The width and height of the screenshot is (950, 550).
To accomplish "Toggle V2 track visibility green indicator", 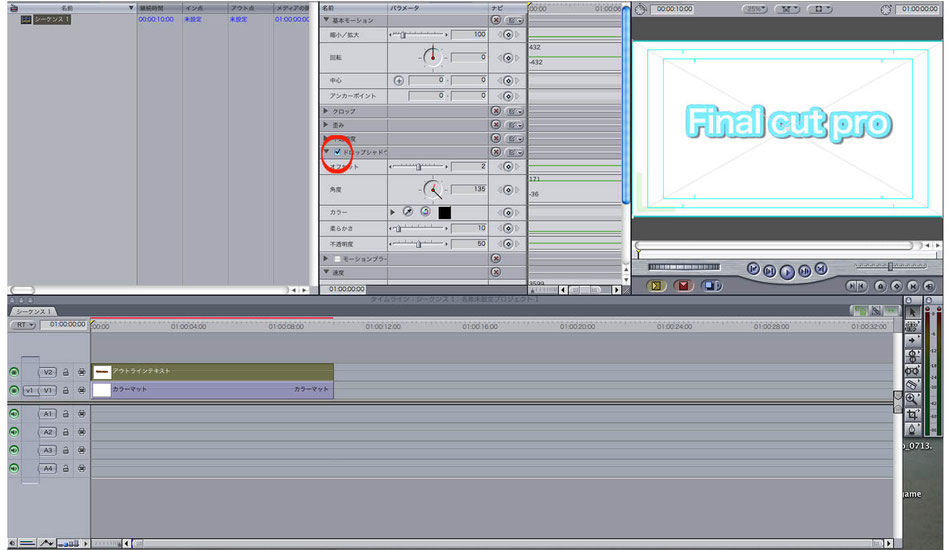I will pyautogui.click(x=14, y=372).
